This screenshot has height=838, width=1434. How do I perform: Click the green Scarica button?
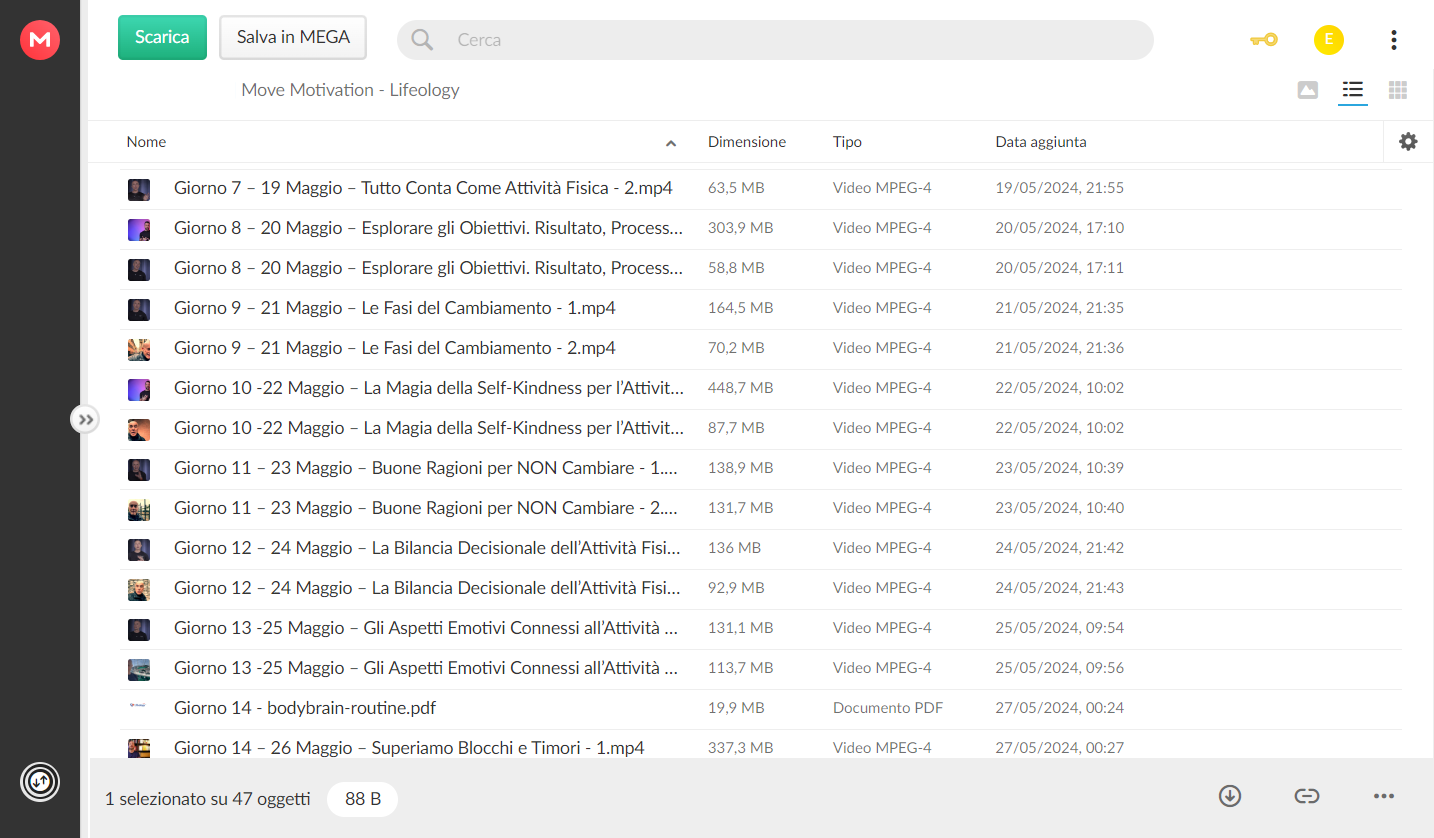(162, 38)
